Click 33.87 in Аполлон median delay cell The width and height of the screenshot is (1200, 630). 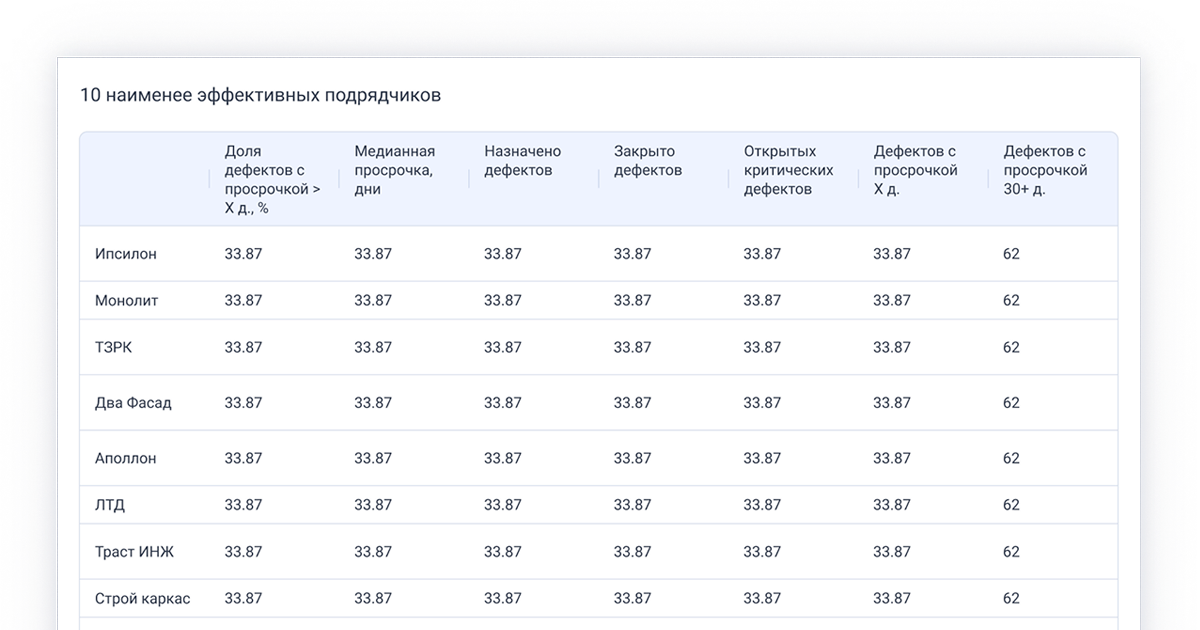click(372, 458)
